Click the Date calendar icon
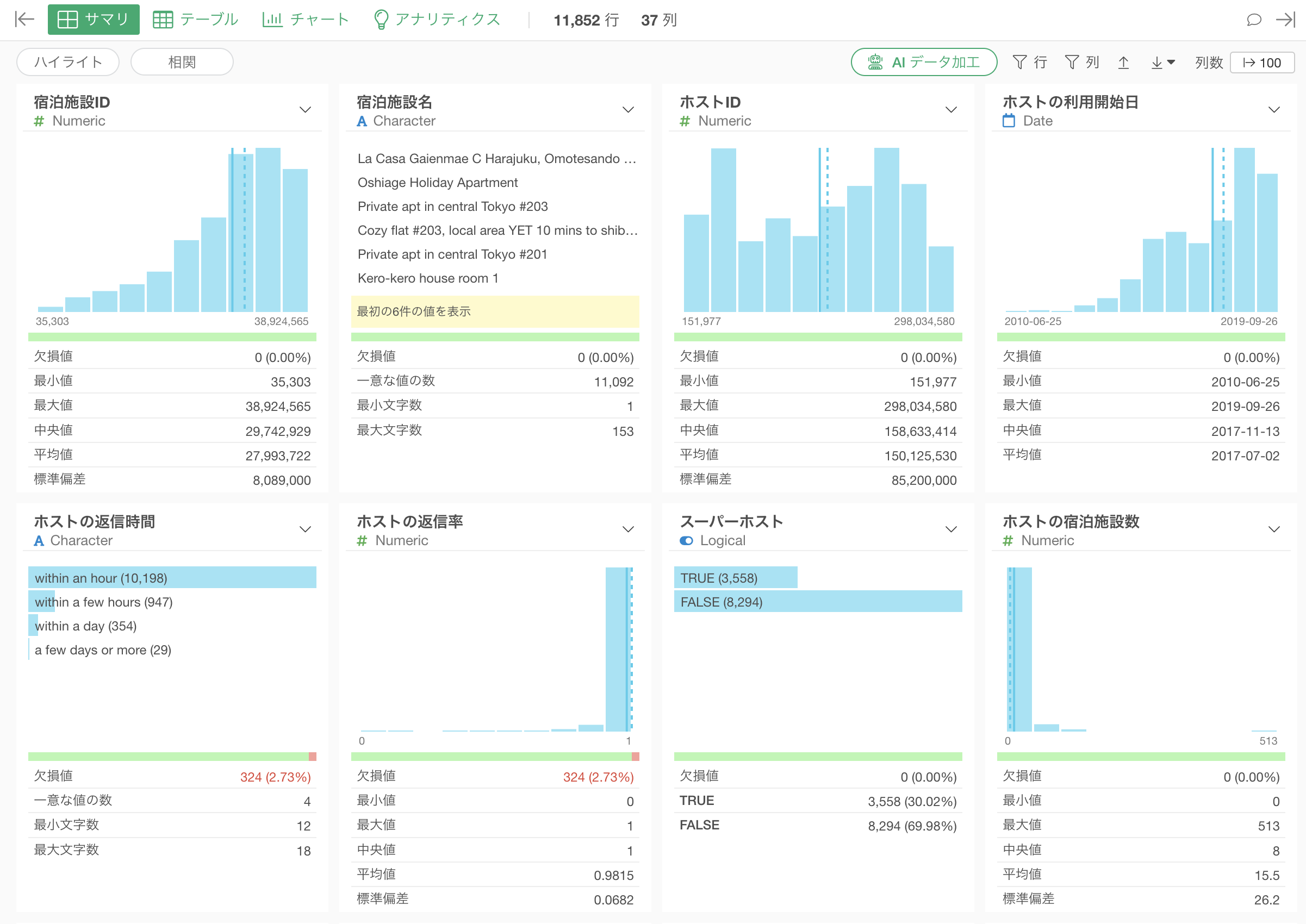 click(1009, 121)
